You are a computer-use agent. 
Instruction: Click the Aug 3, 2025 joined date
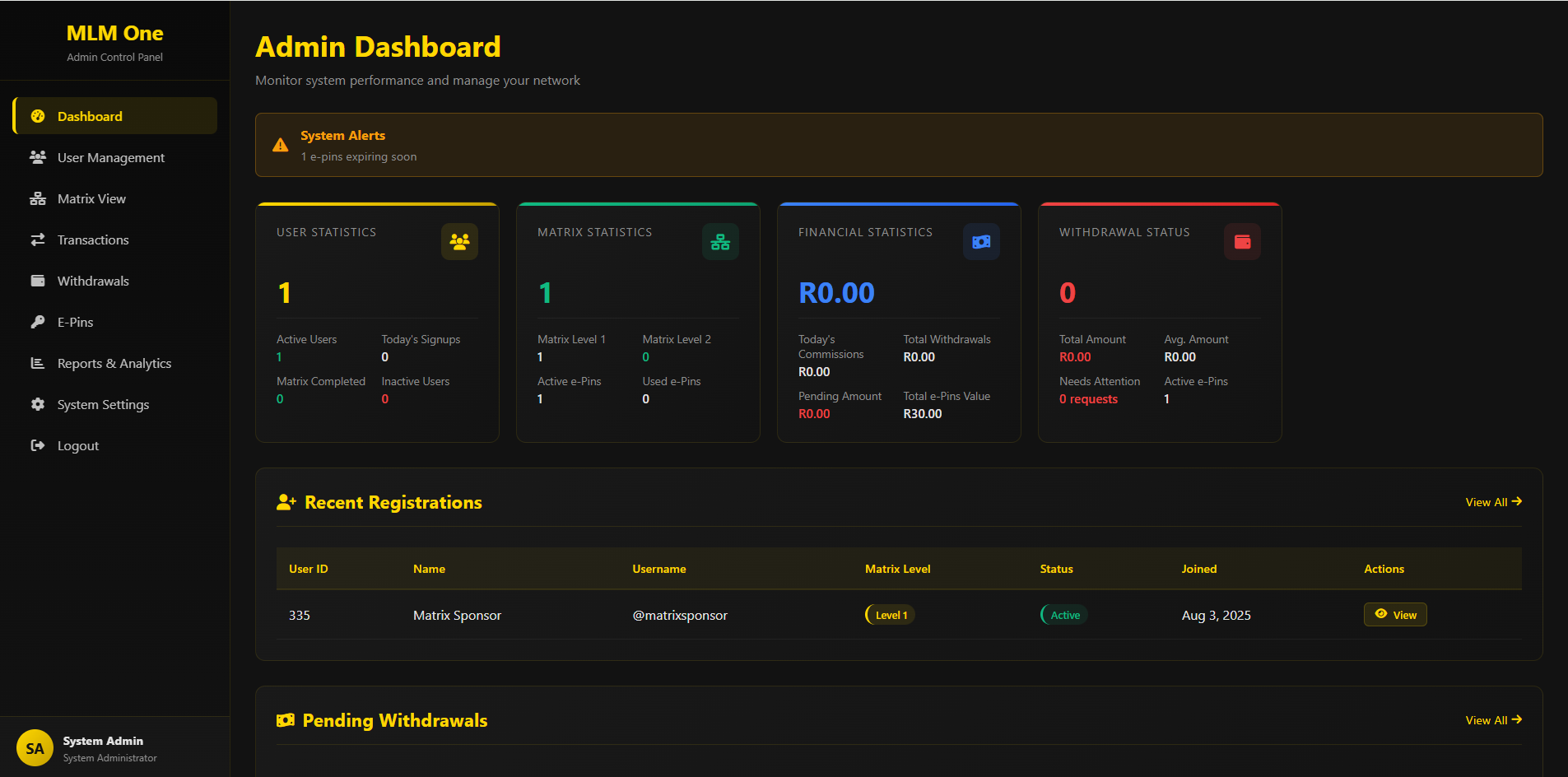[x=1217, y=615]
